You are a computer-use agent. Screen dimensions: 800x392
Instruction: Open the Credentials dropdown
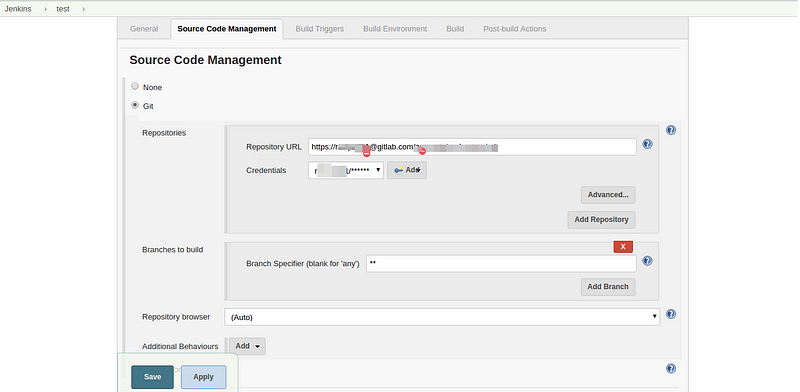pos(346,170)
